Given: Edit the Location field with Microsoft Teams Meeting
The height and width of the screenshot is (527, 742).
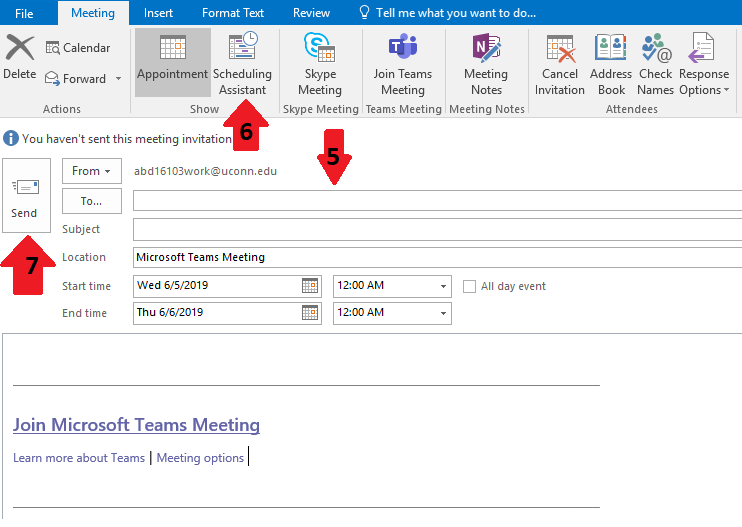Looking at the screenshot, I should tap(437, 257).
